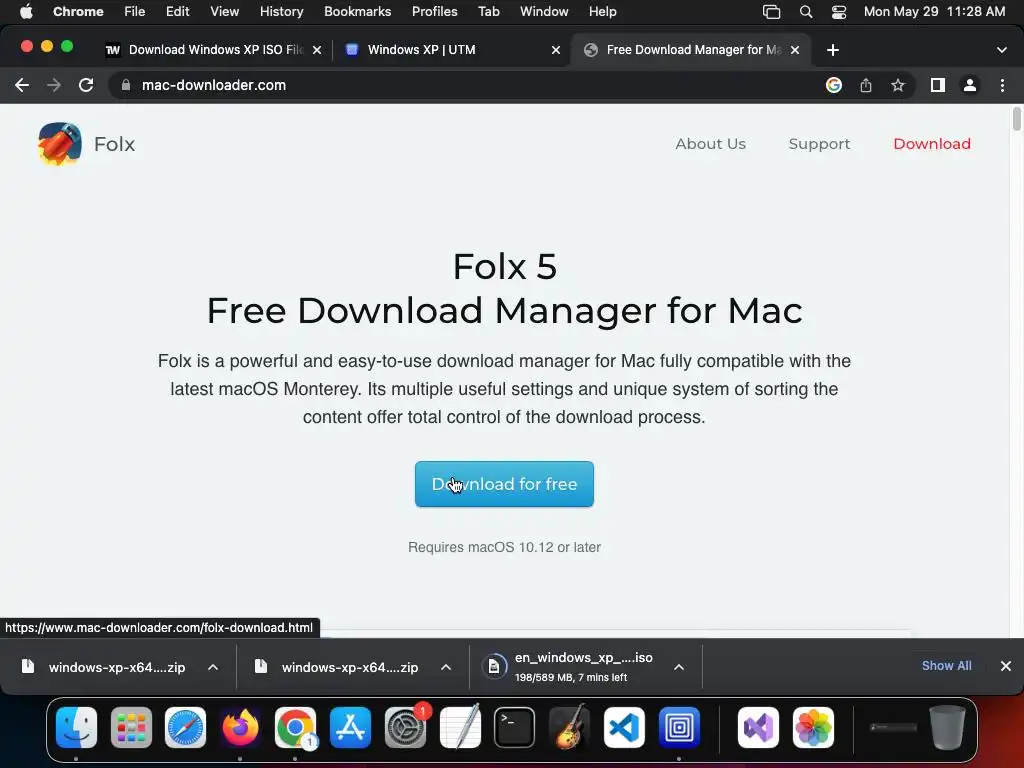The width and height of the screenshot is (1024, 768).
Task: Click the Google account icon in address bar
Action: [x=834, y=85]
